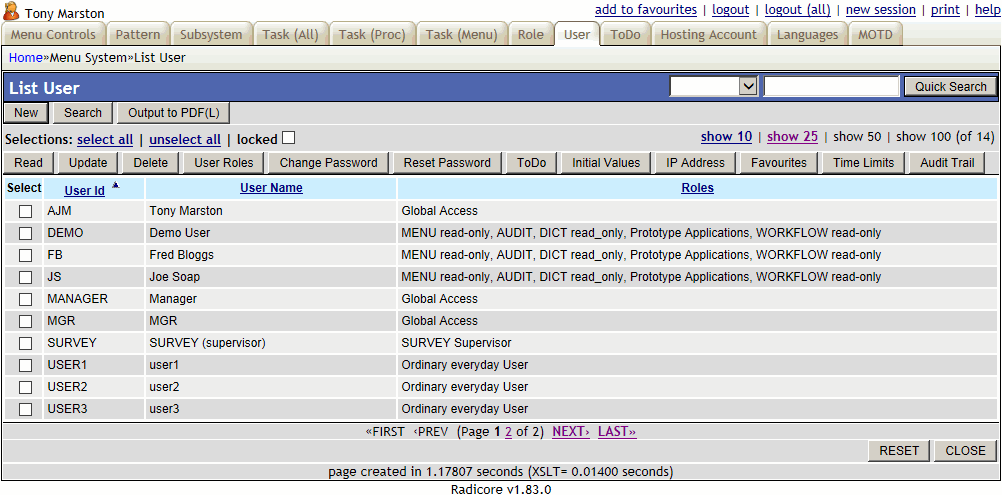Viewport: 1002px width, 495px height.
Task: Check the box for the SURVEY user
Action: [x=26, y=343]
